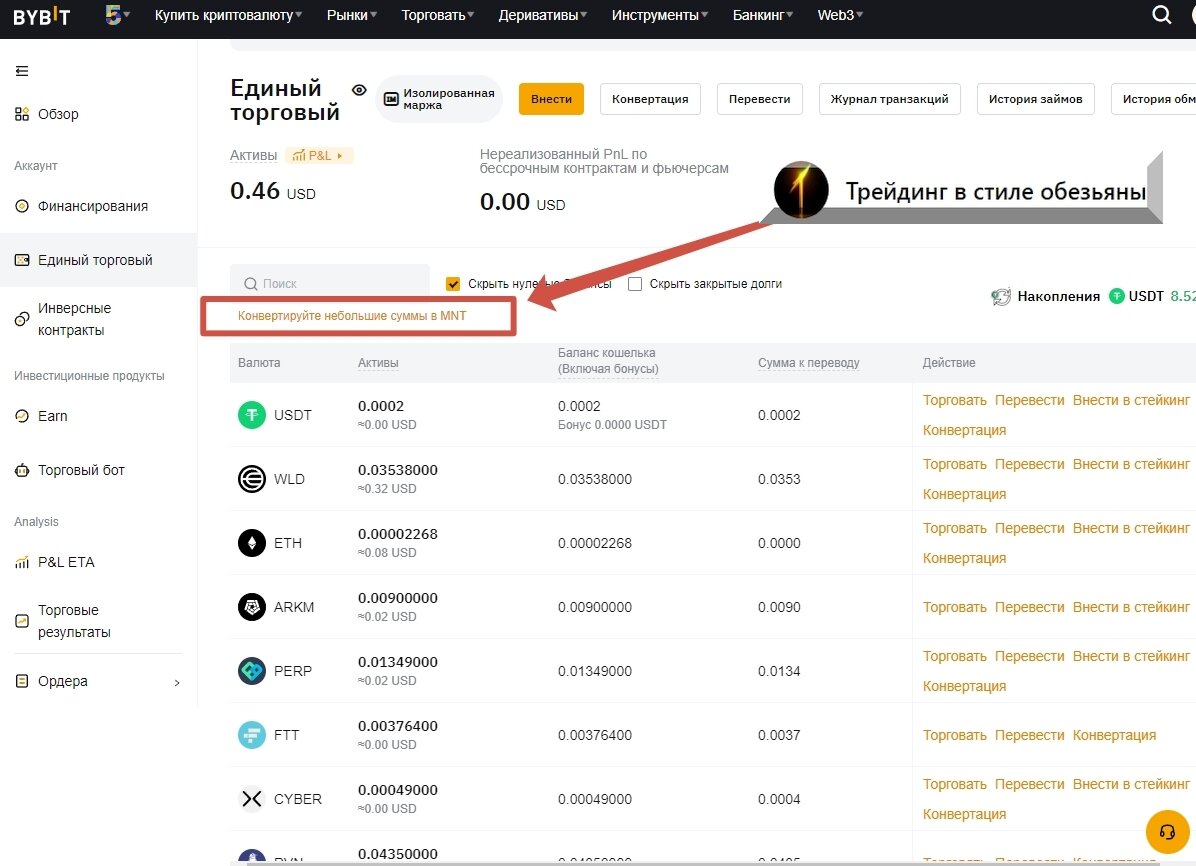
Task: Expand Купить криптовалюту menu
Action: [x=228, y=15]
